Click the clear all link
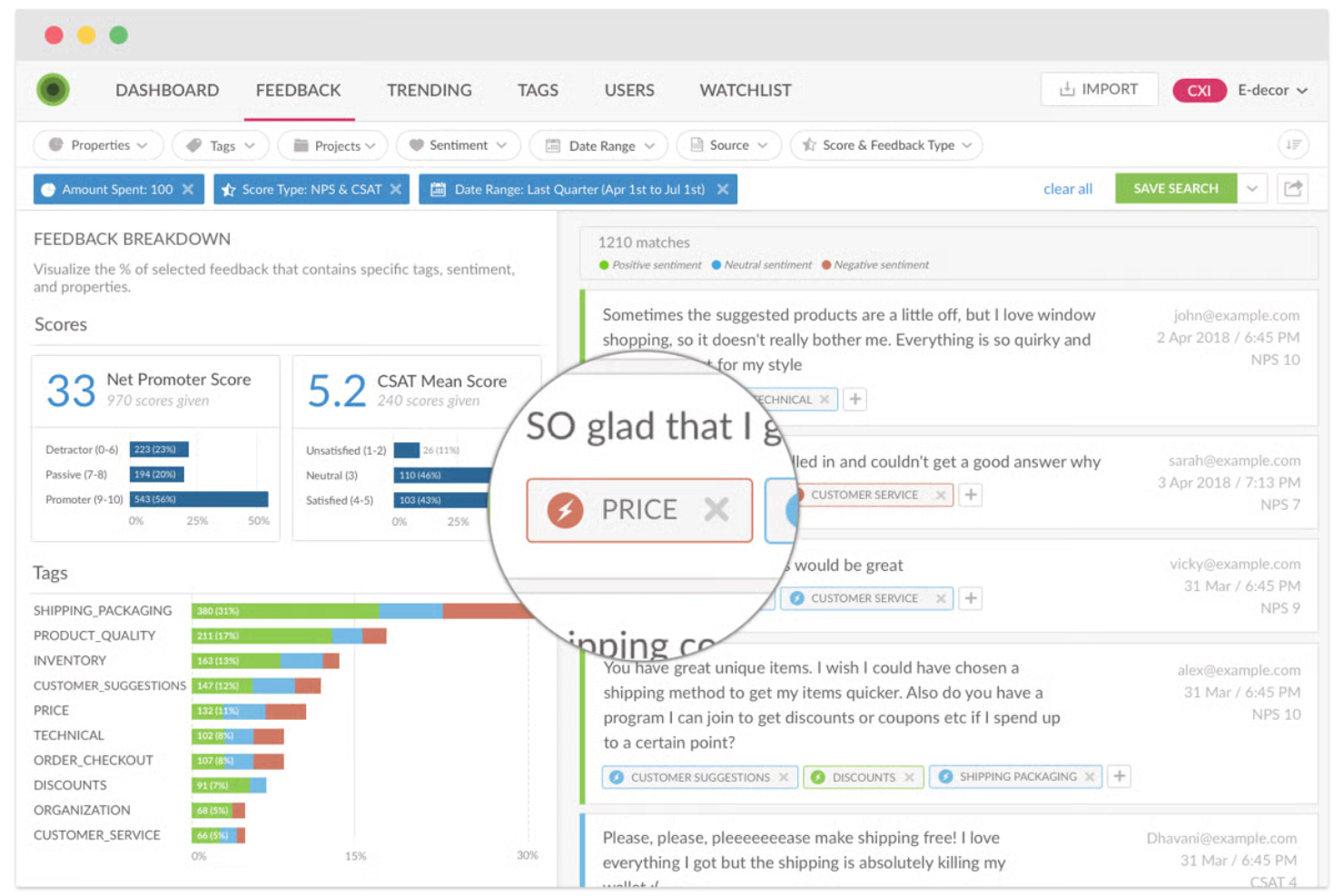Image resolution: width=1344 pixels, height=896 pixels. 1067,188
